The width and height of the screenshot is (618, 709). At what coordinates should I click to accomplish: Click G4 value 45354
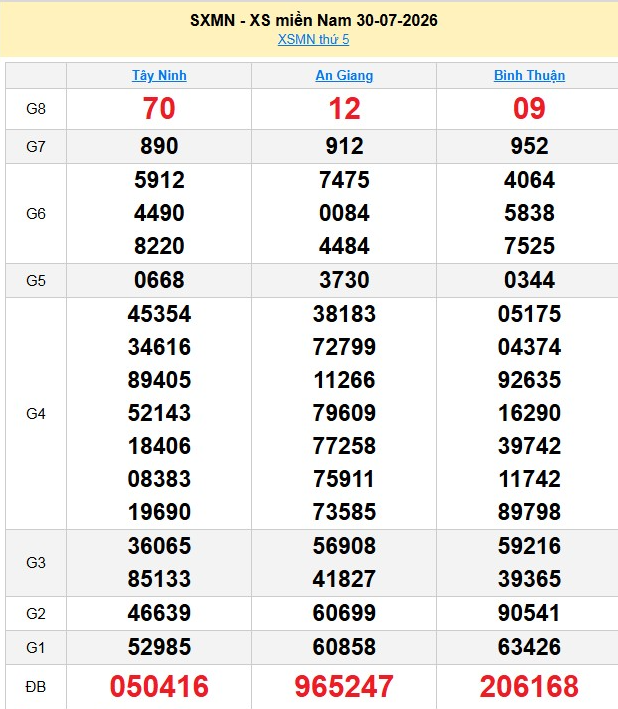pos(159,314)
